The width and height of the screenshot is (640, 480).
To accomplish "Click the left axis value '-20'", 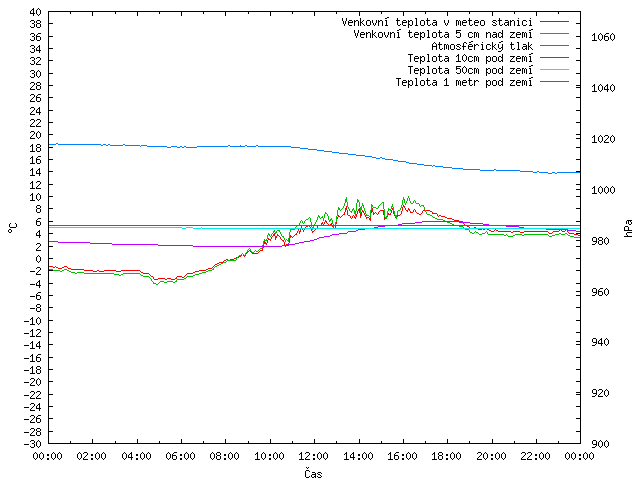I will coord(33,382).
